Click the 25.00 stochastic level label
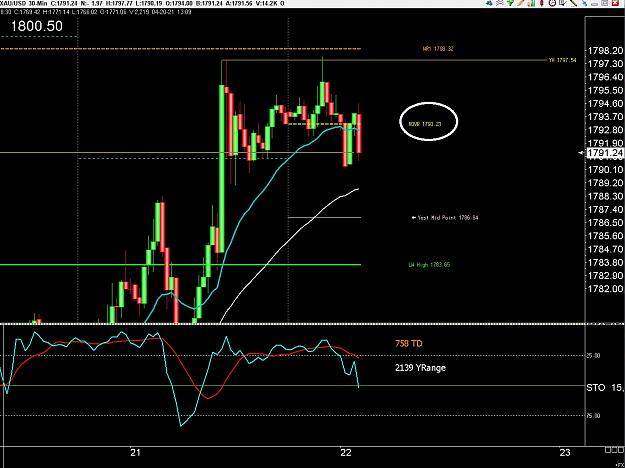625x468 pixels. click(x=593, y=356)
